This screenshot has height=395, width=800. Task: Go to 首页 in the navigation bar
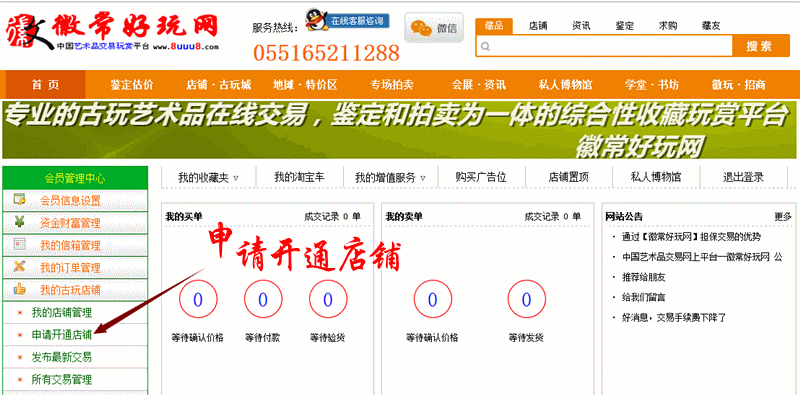[x=45, y=85]
